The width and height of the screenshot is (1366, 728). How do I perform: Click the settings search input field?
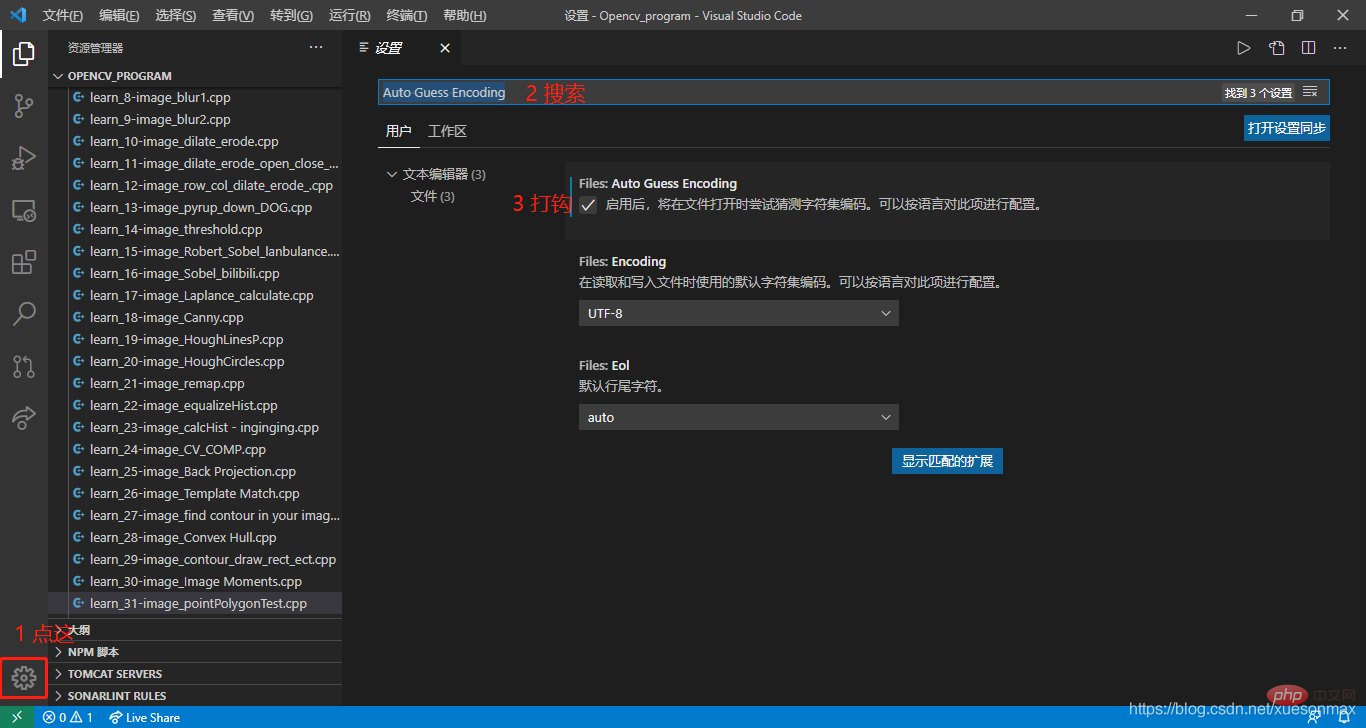pos(800,92)
